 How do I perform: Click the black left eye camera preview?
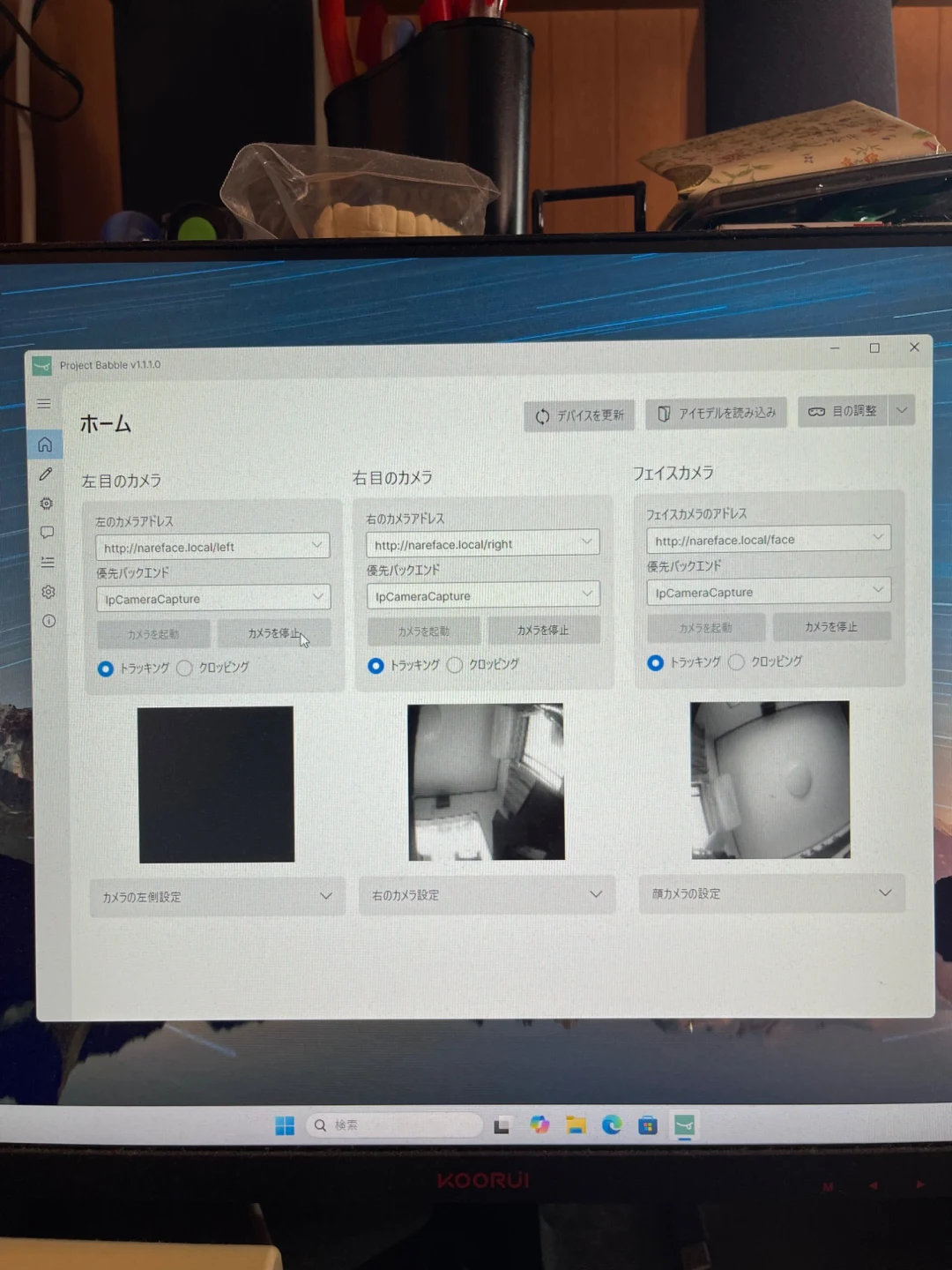(x=216, y=784)
